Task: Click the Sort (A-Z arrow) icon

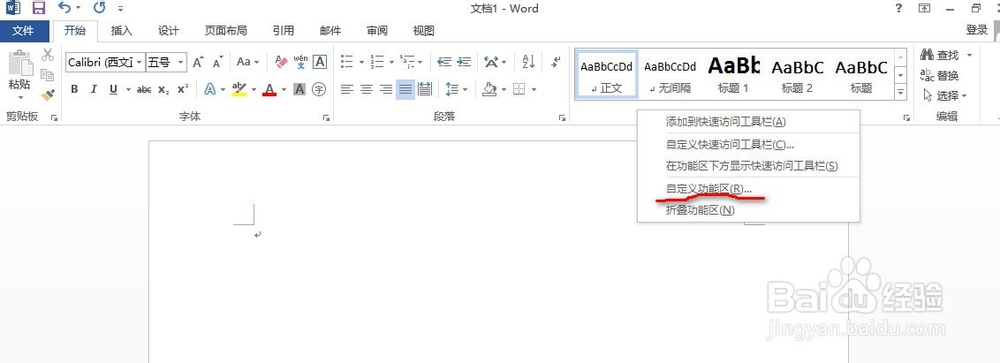Action: (x=529, y=62)
